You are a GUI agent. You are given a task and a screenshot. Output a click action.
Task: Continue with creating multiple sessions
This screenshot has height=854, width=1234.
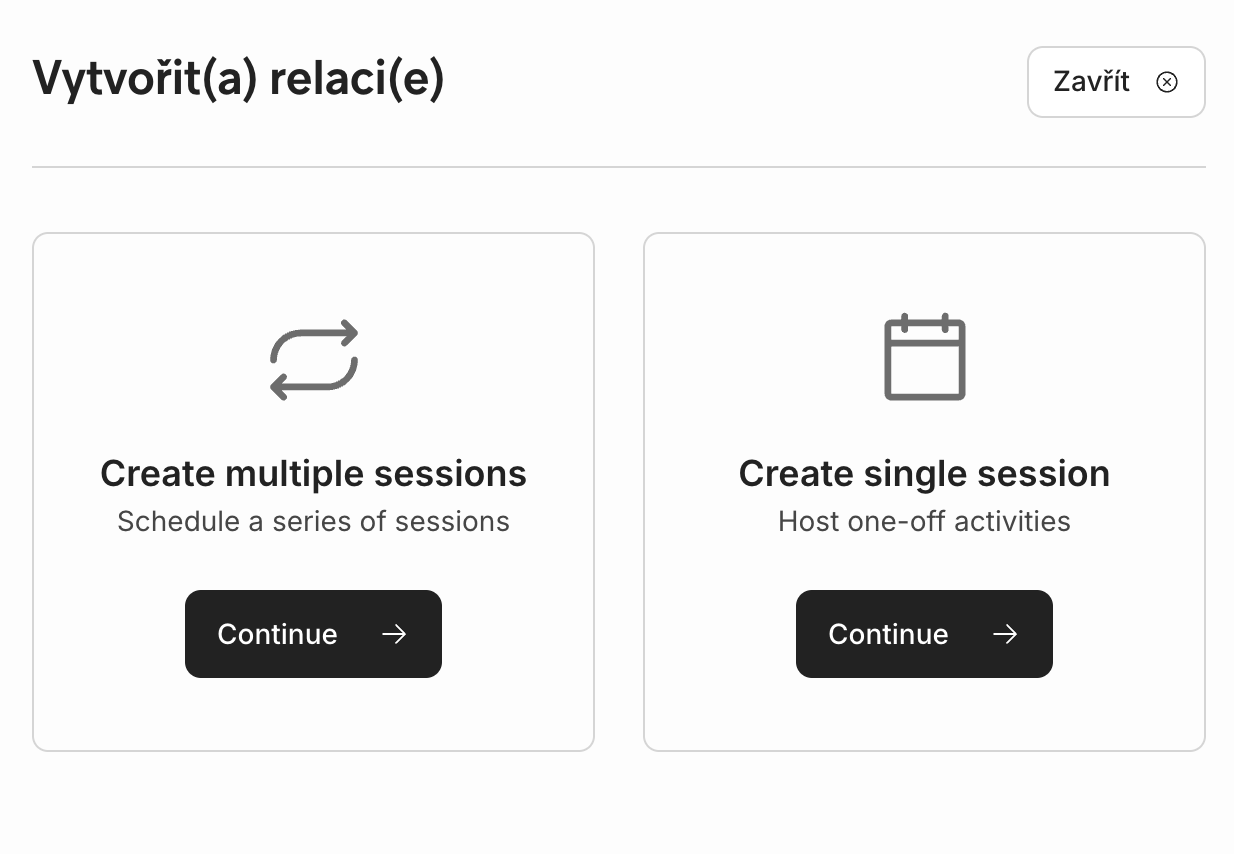313,634
